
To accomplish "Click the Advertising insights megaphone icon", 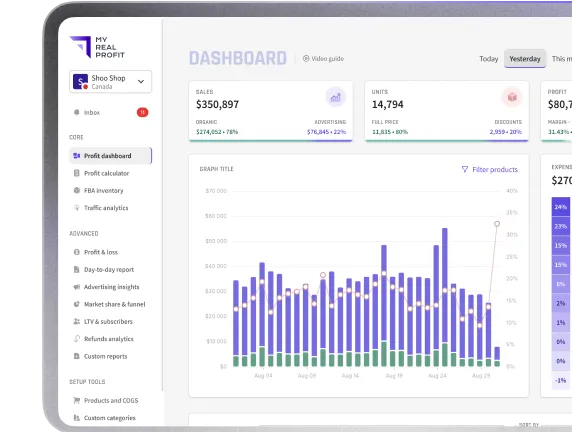I will (x=77, y=287).
